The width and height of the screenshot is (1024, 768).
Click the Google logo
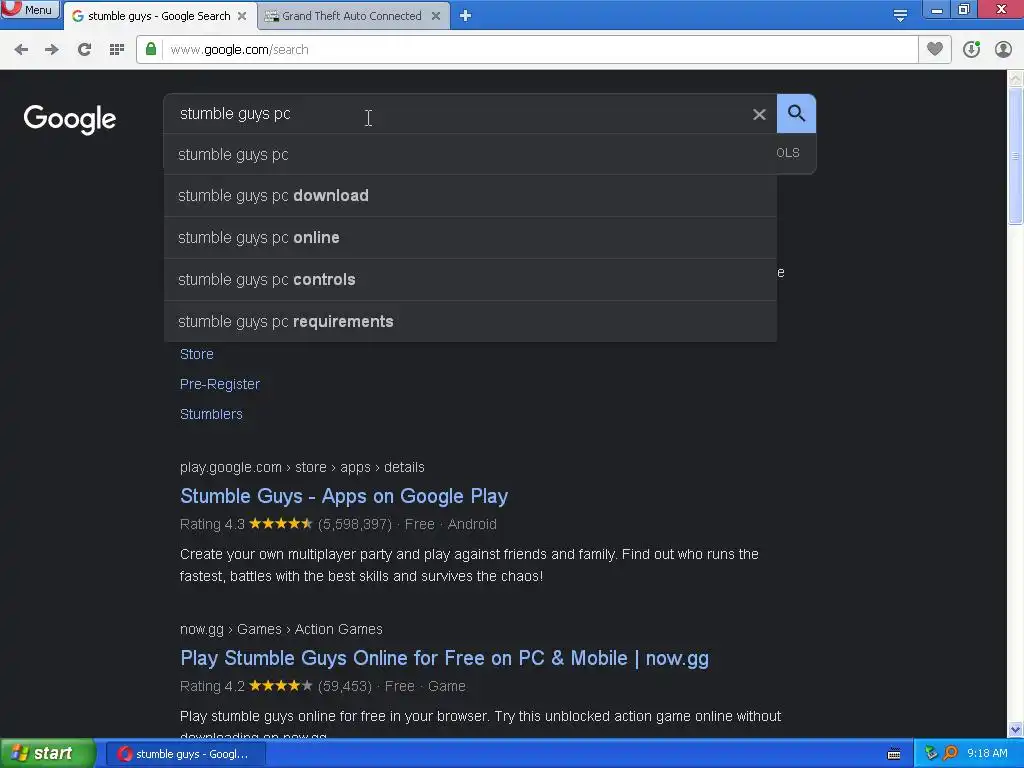70,119
